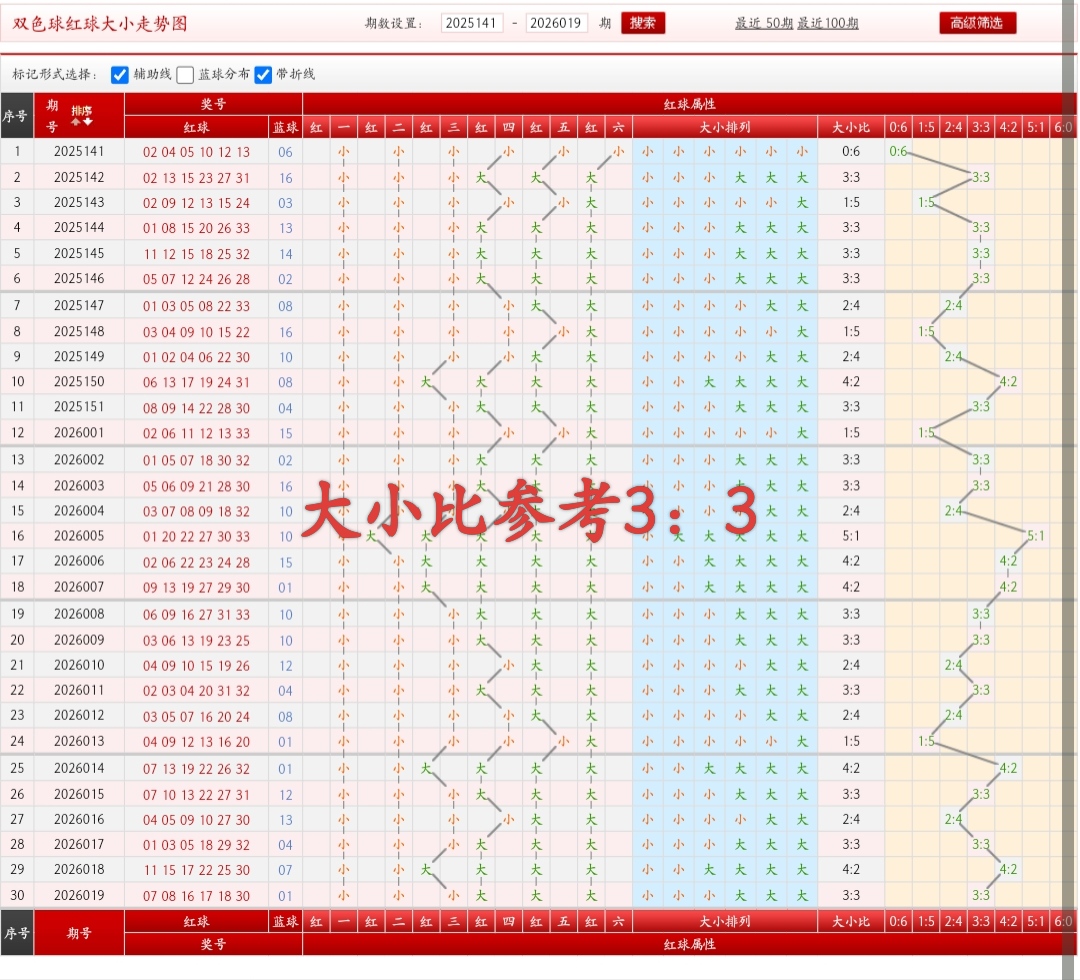Click period number 2025151 in the table

point(79,406)
